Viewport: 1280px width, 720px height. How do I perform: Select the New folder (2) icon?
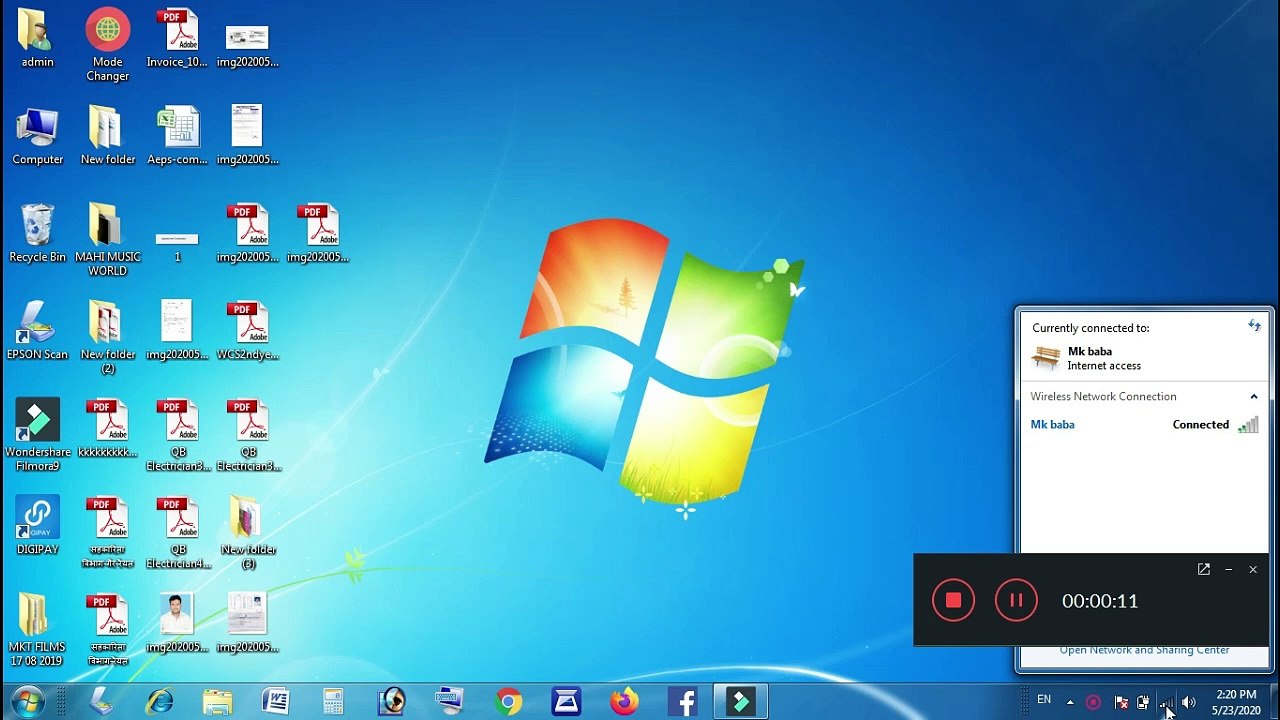point(107,337)
